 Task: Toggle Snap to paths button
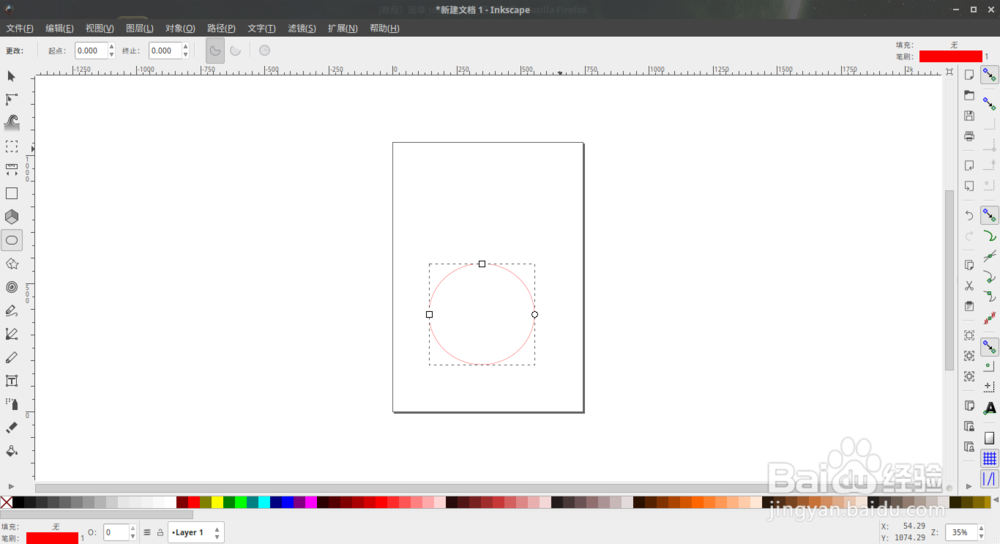tap(989, 237)
